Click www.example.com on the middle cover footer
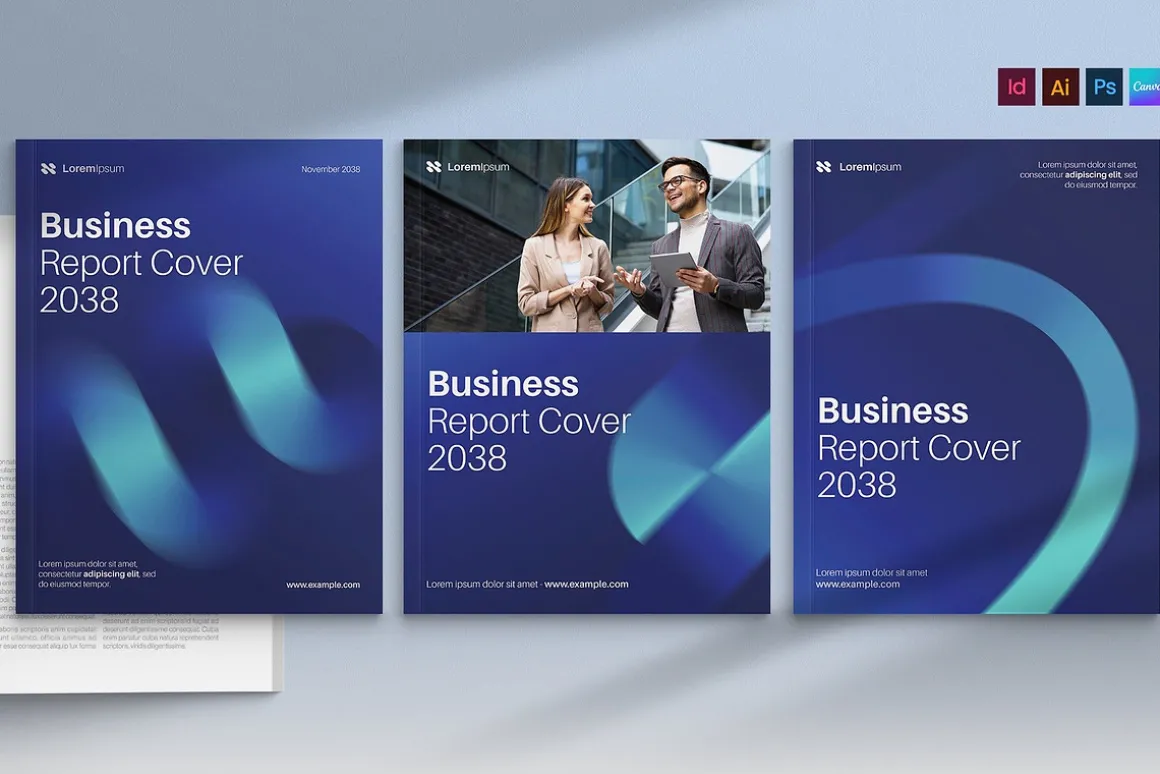This screenshot has height=774, width=1160. coord(586,584)
